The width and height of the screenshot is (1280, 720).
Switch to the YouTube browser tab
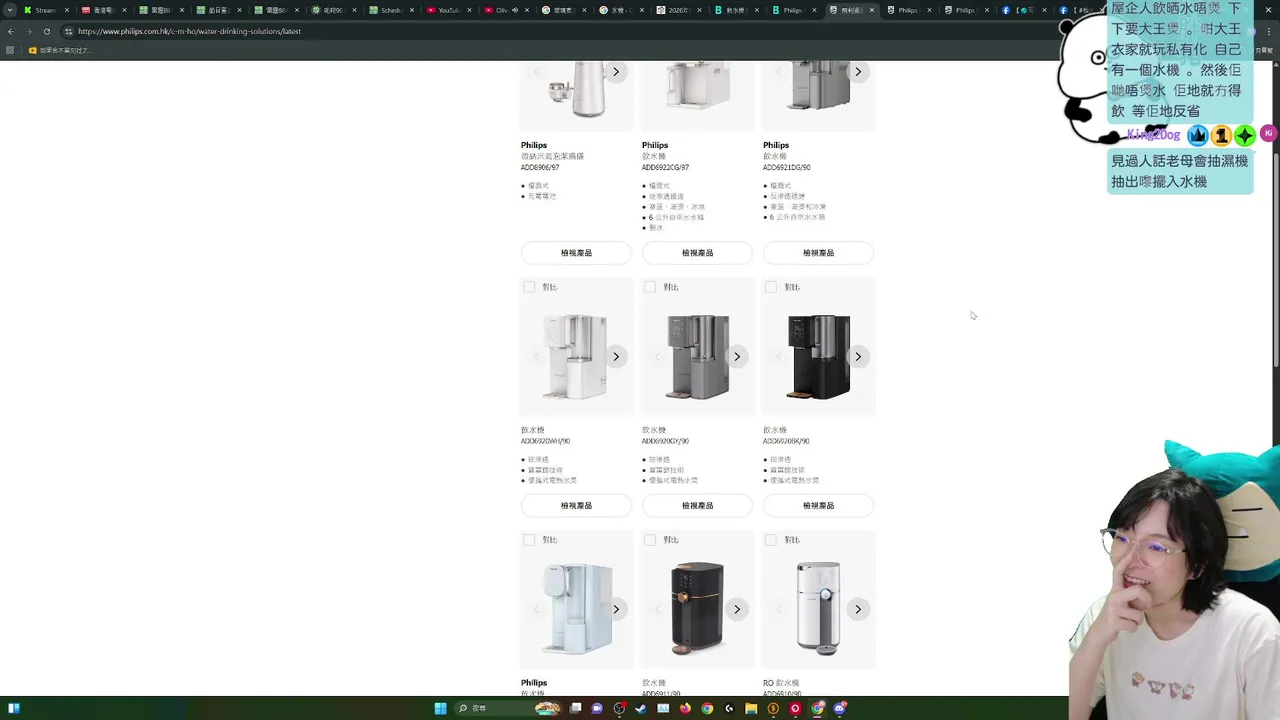tap(447, 10)
